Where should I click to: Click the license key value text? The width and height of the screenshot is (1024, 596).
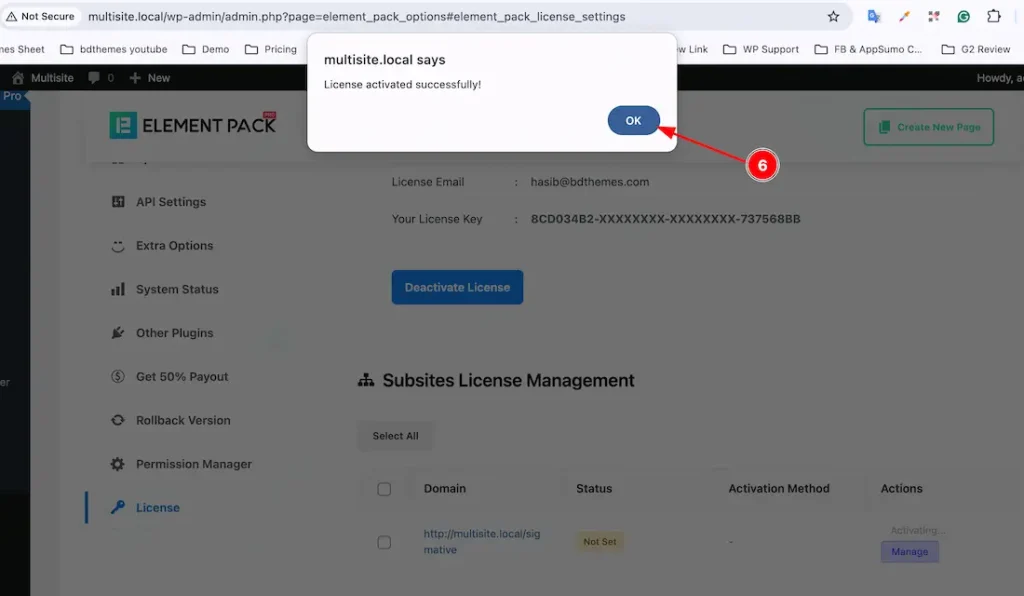665,219
